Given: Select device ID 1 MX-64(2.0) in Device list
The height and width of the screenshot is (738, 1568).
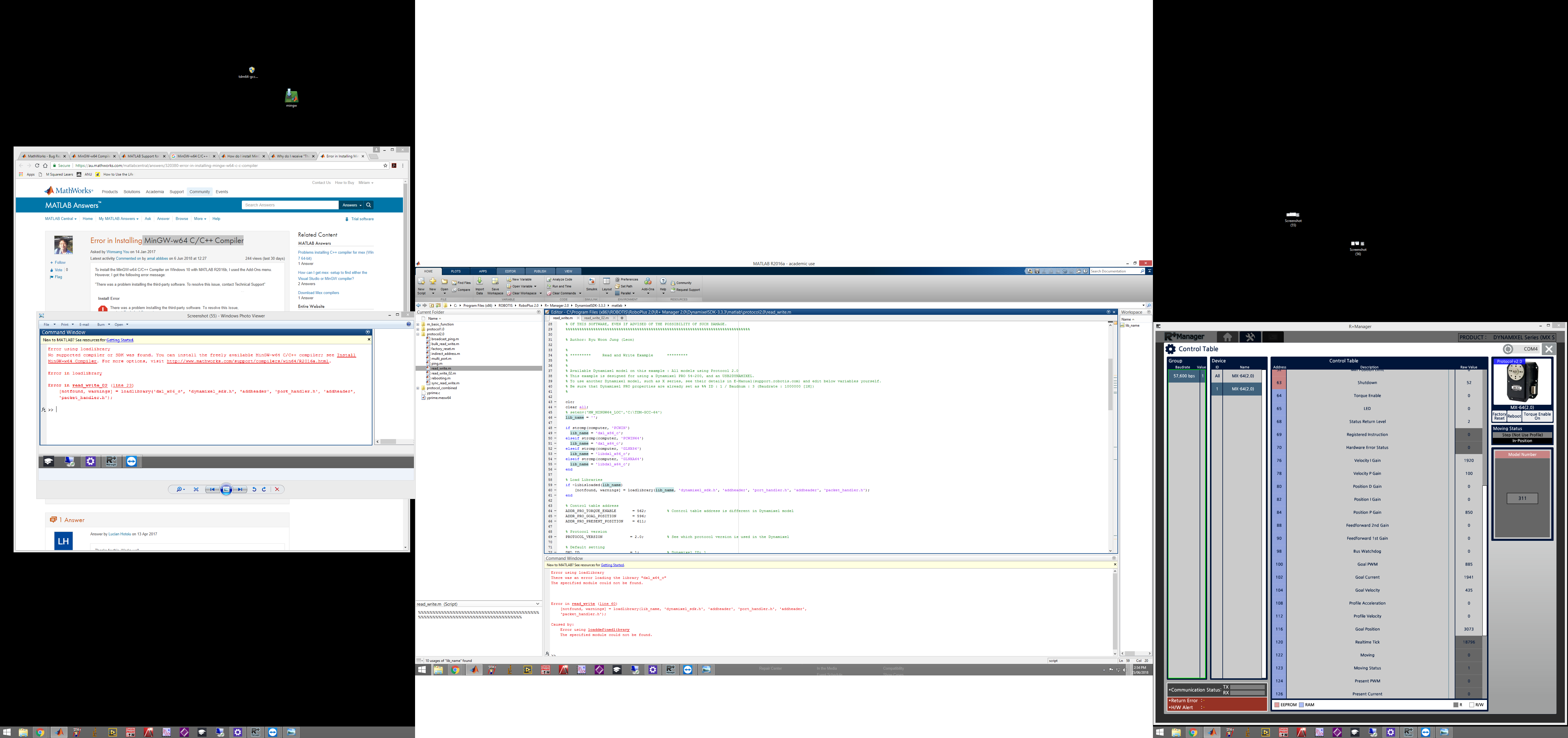Looking at the screenshot, I should [1236, 389].
